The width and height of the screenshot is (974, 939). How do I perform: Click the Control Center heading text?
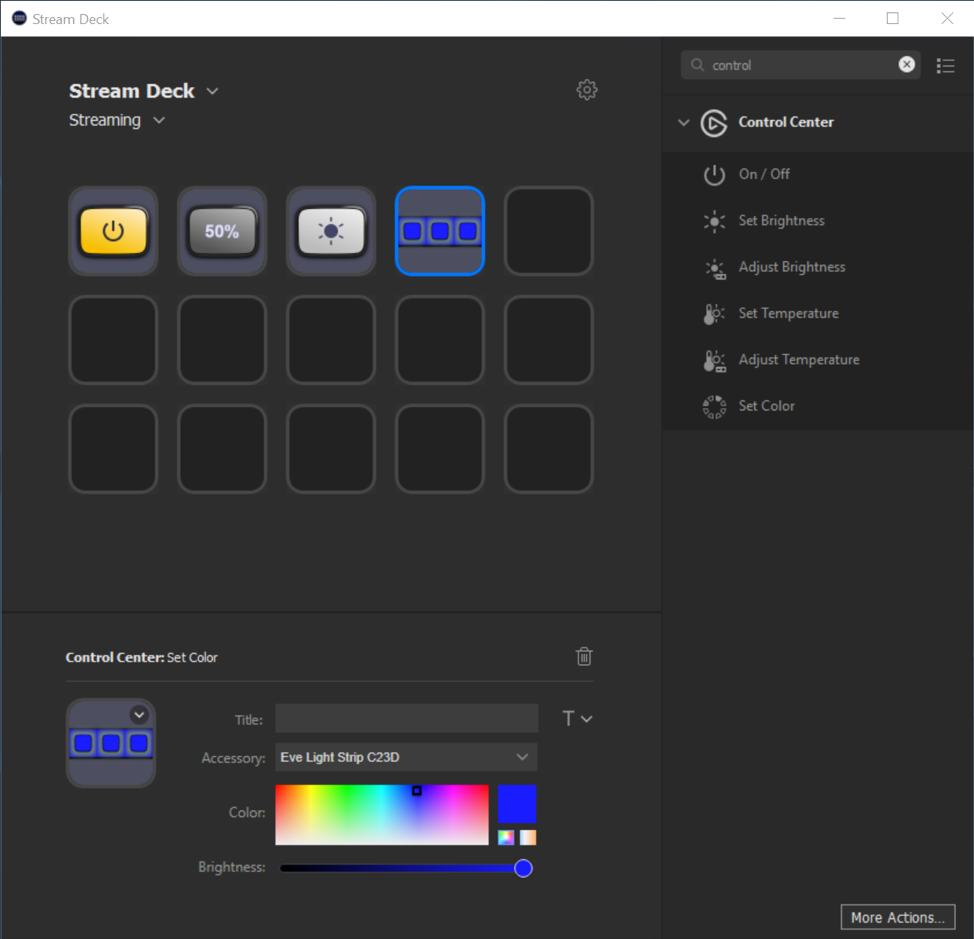point(786,122)
